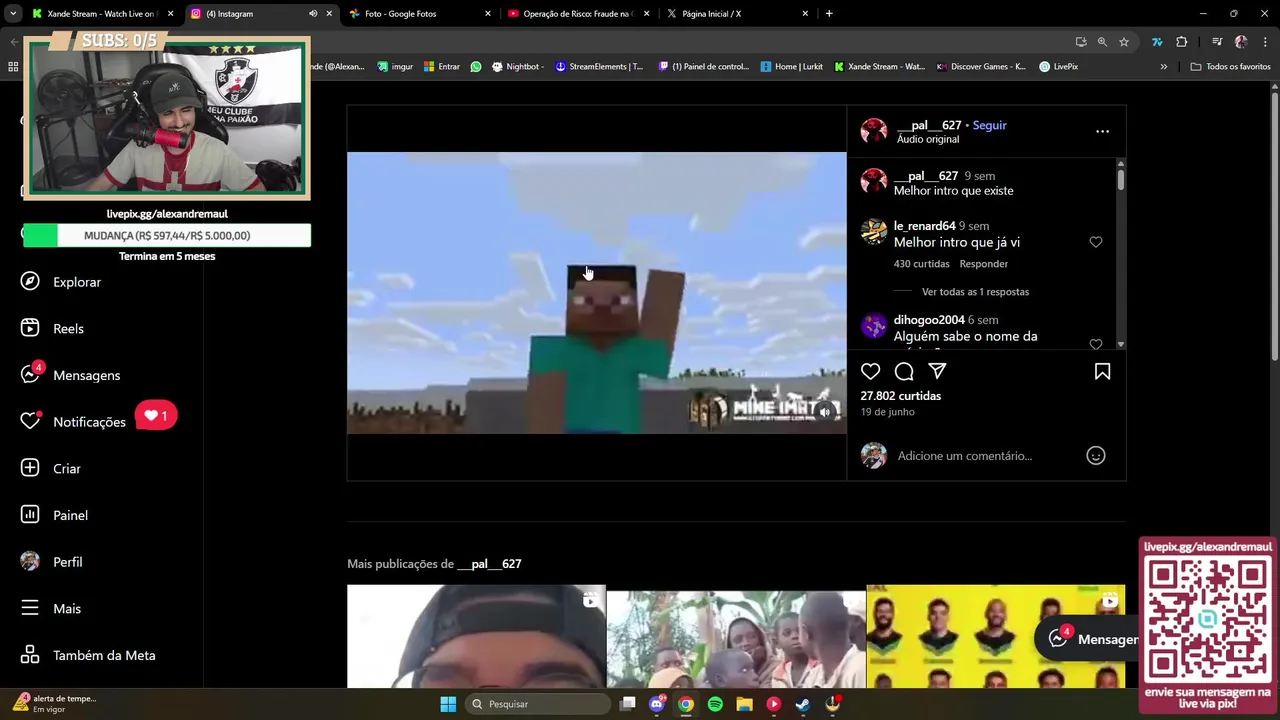This screenshot has width=1280, height=720.
Task: Open Discover Games bookmark
Action: (x=980, y=67)
